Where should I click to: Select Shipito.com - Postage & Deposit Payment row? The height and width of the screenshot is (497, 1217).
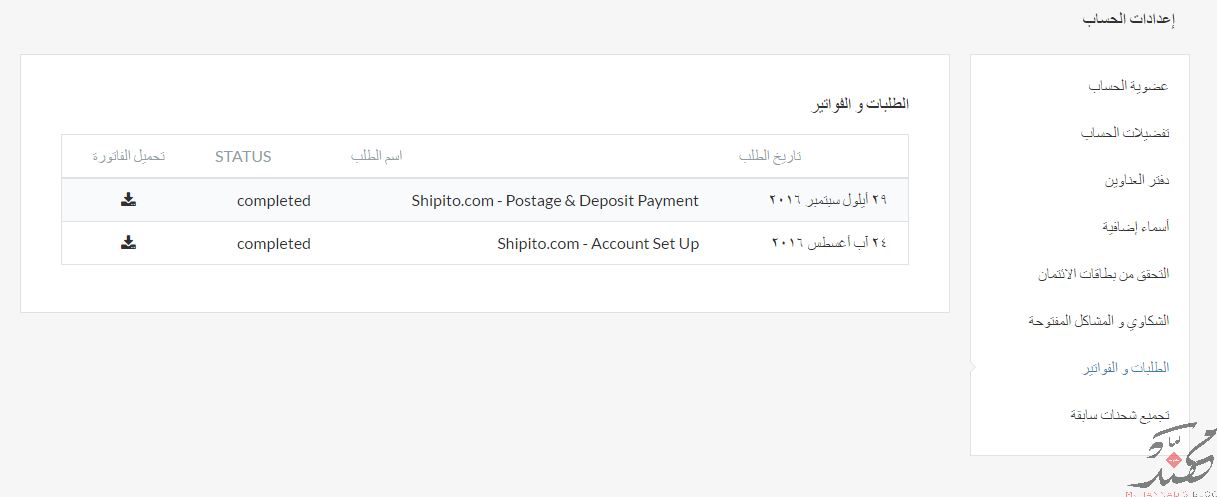(485, 200)
